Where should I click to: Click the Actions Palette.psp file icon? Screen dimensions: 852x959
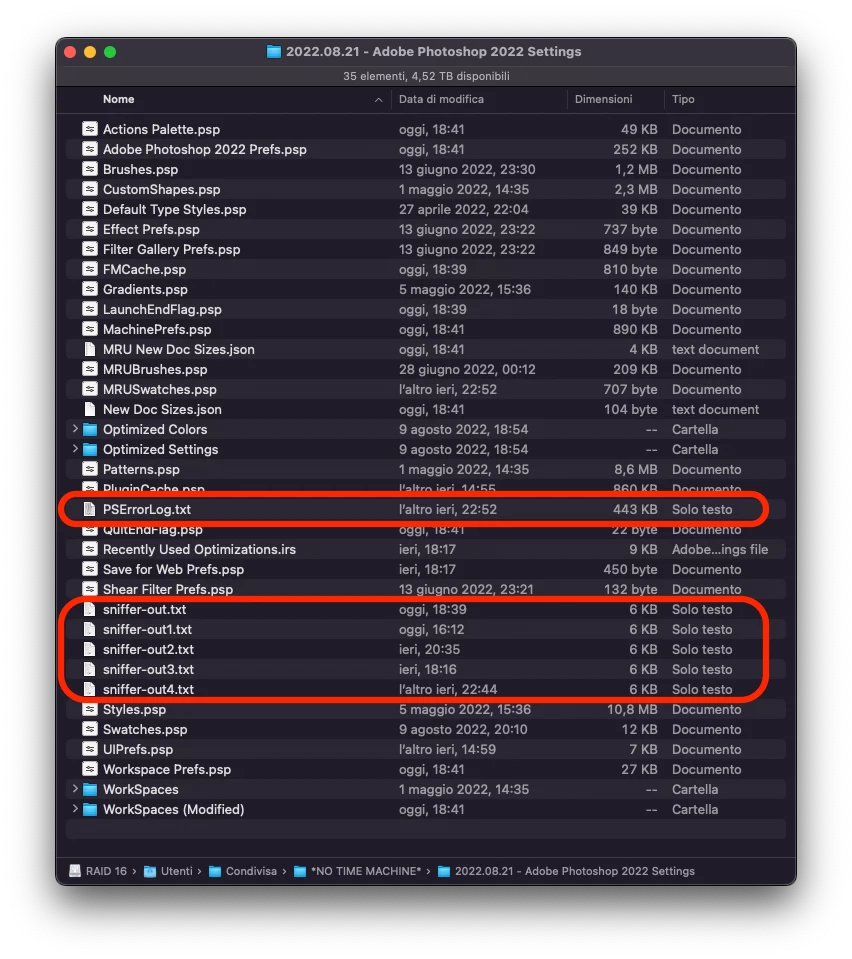(x=90, y=129)
